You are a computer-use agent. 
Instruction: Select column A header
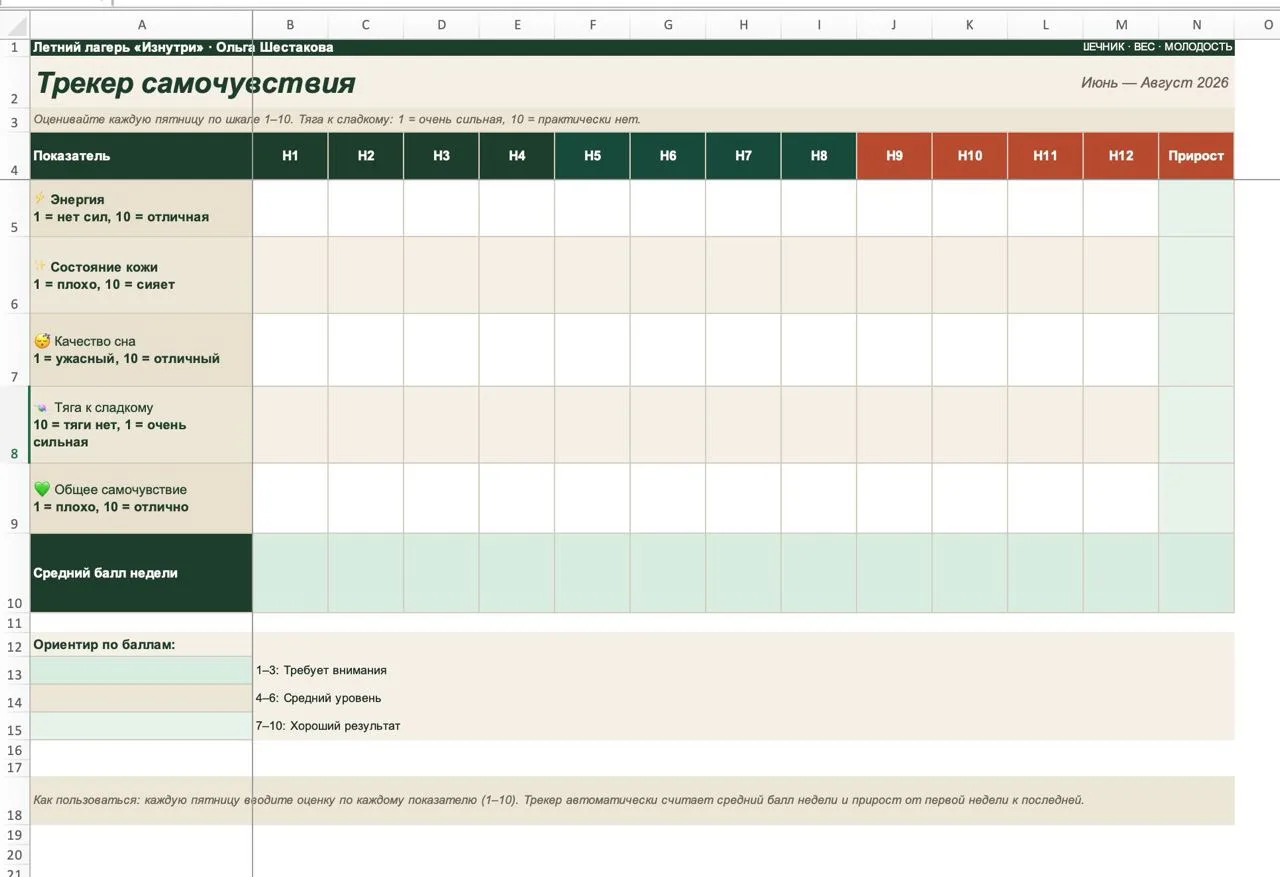141,25
